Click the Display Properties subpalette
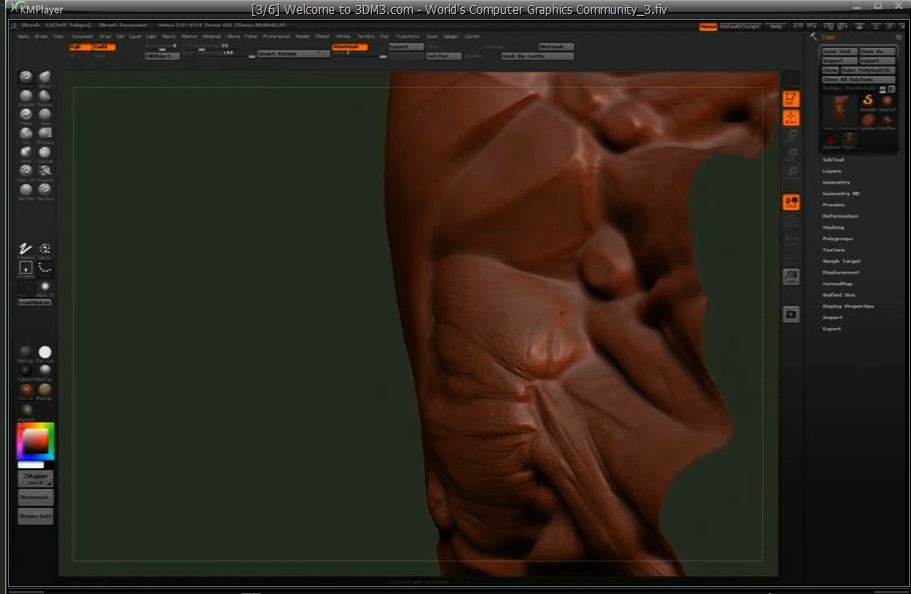 click(848, 306)
